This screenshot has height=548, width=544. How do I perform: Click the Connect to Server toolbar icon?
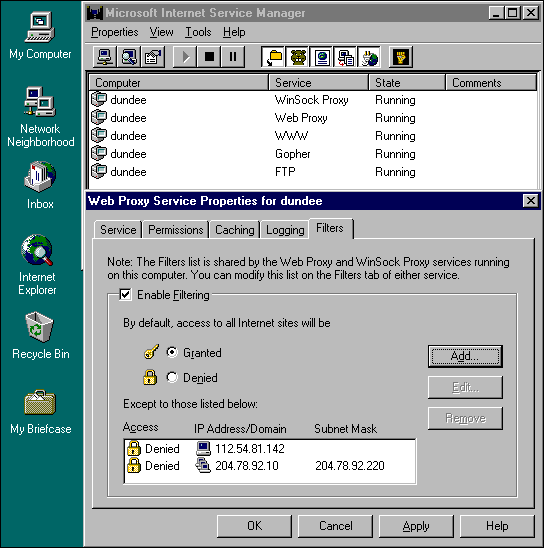105,57
